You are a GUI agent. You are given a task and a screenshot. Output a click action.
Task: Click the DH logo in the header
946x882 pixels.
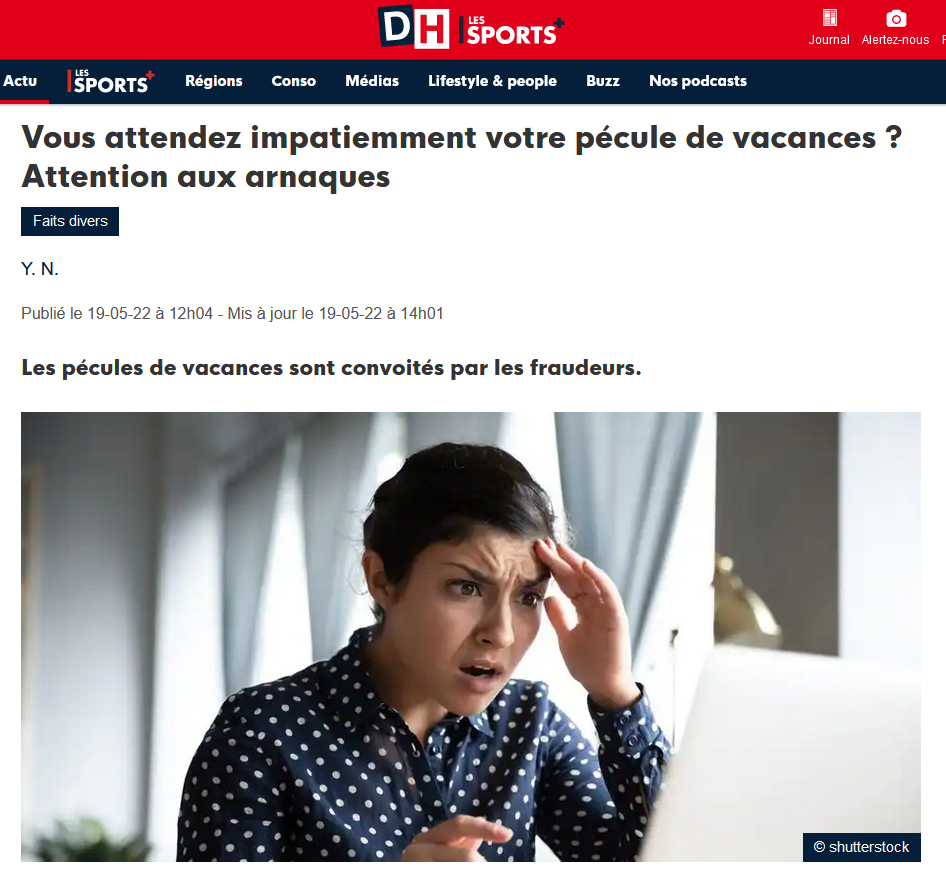point(414,27)
